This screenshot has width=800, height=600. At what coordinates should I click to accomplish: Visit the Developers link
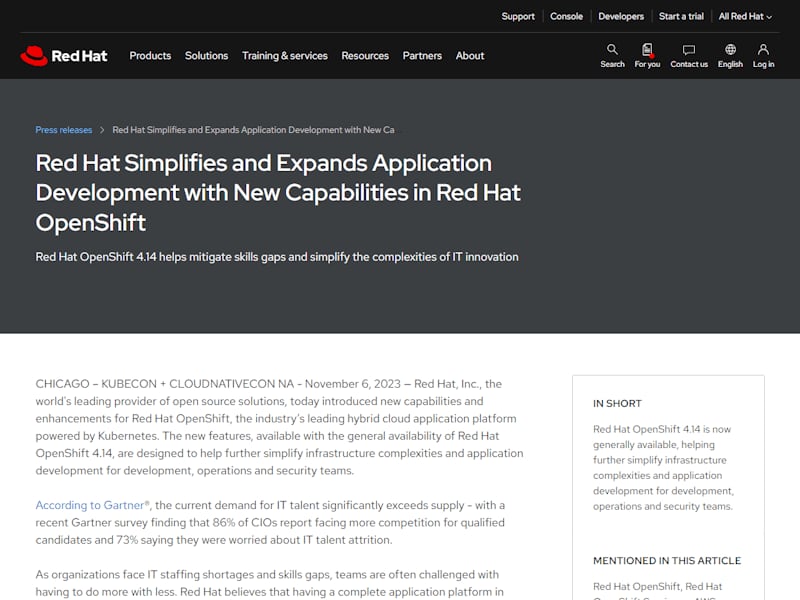pos(621,16)
